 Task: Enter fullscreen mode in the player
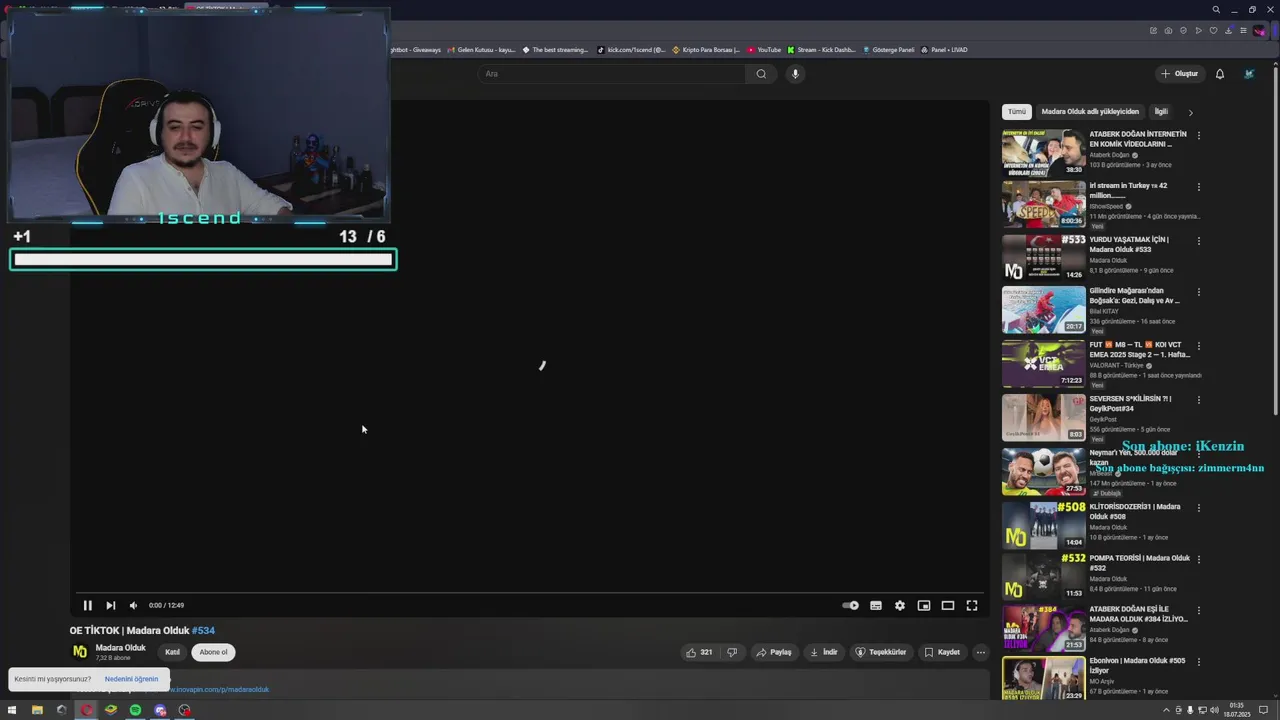point(972,605)
